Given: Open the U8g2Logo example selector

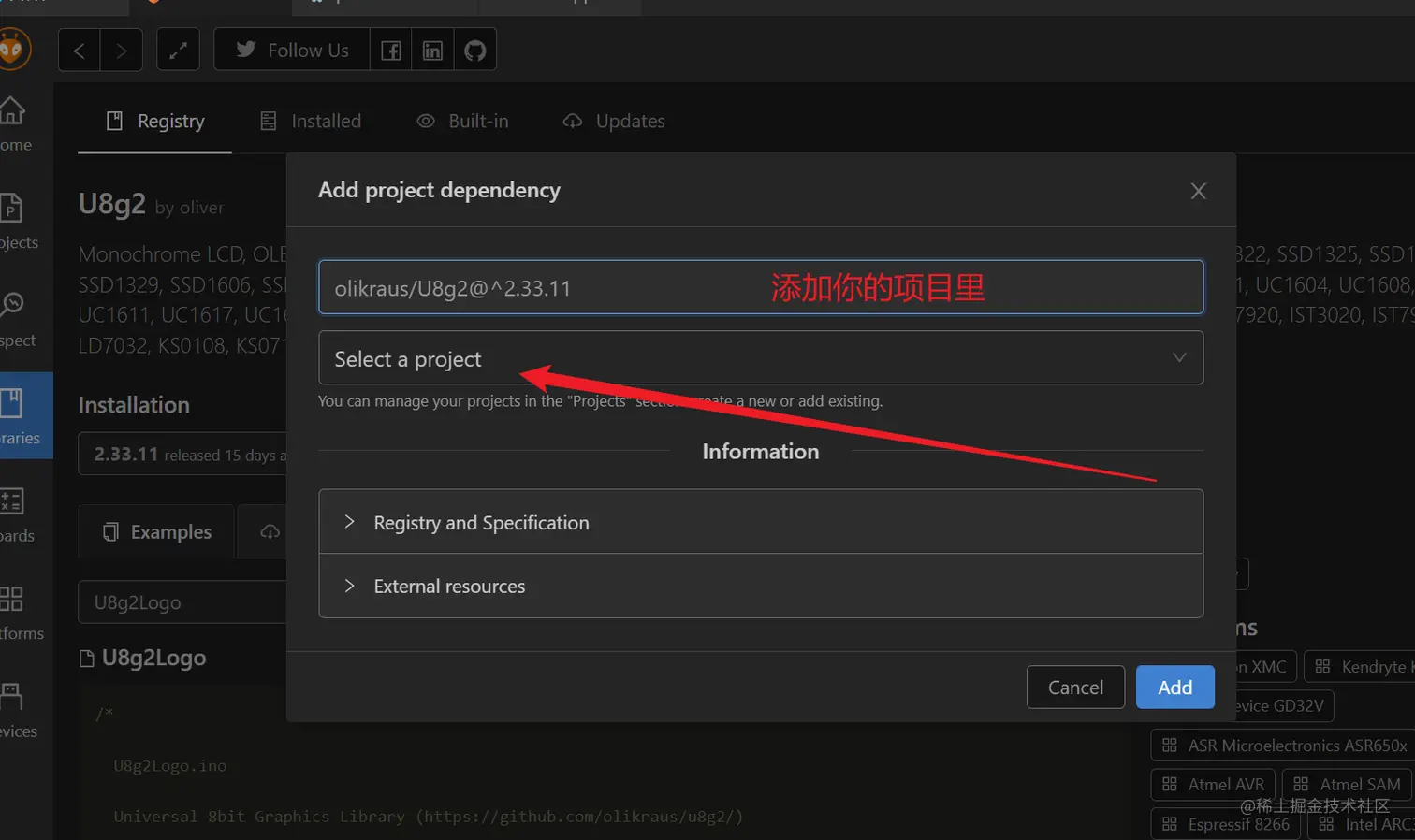Looking at the screenshot, I should [x=182, y=602].
